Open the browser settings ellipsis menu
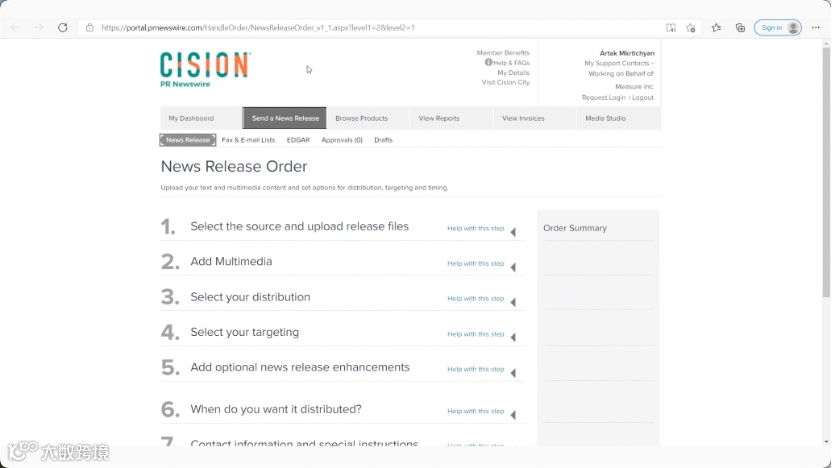This screenshot has height=468, width=832. [x=816, y=28]
